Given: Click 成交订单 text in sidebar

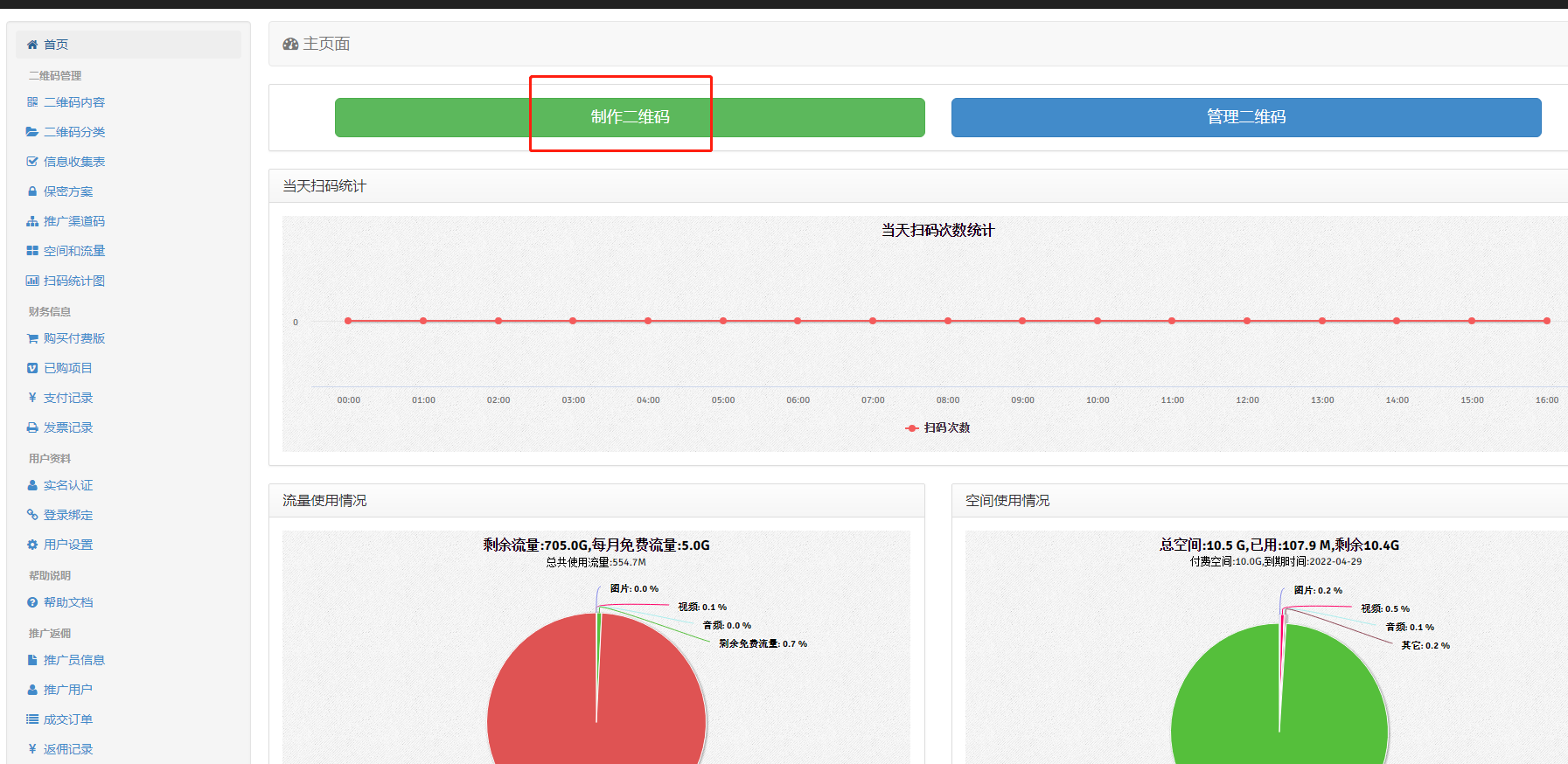Looking at the screenshot, I should (68, 719).
